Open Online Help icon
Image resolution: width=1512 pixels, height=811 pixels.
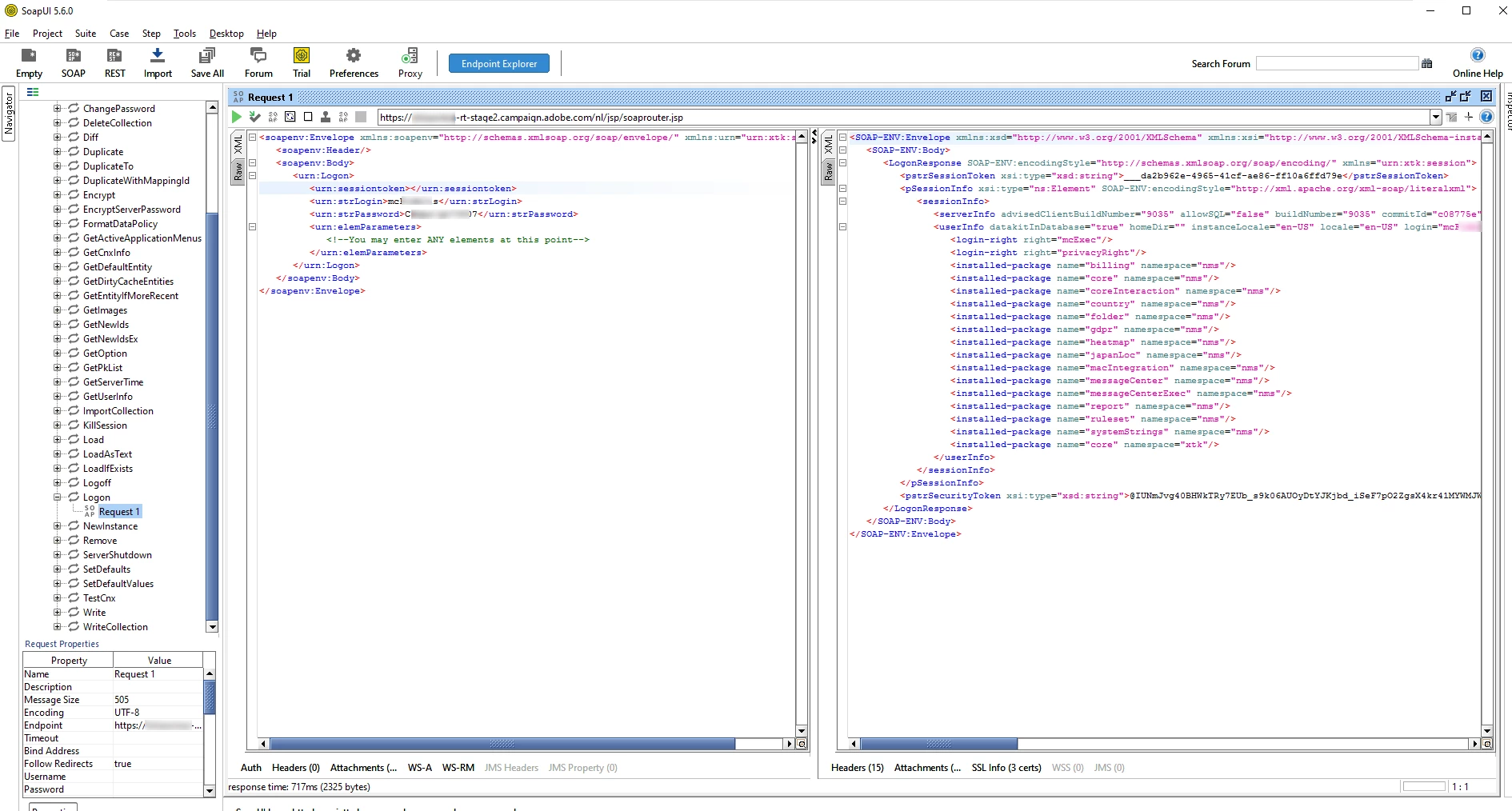(x=1478, y=54)
